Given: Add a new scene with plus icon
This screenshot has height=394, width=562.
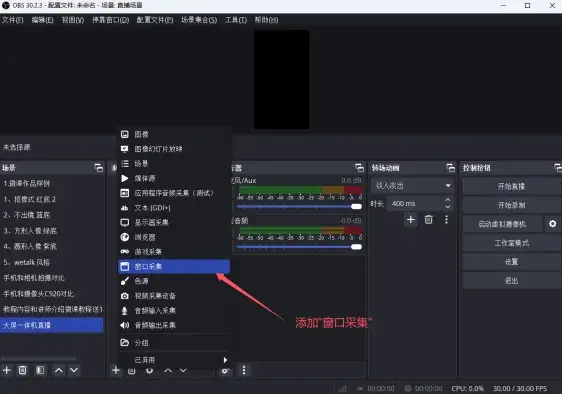Looking at the screenshot, I should click(x=7, y=370).
